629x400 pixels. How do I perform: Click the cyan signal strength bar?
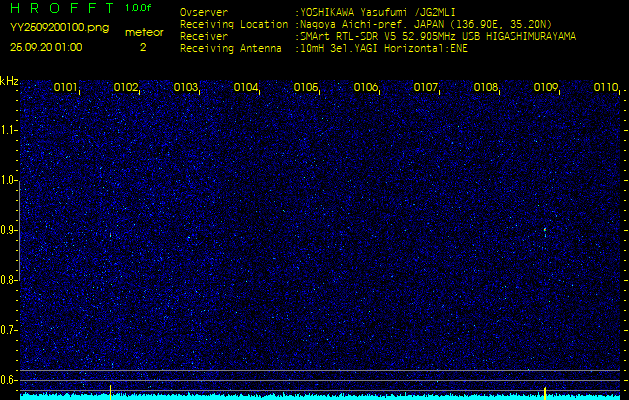coord(320,396)
